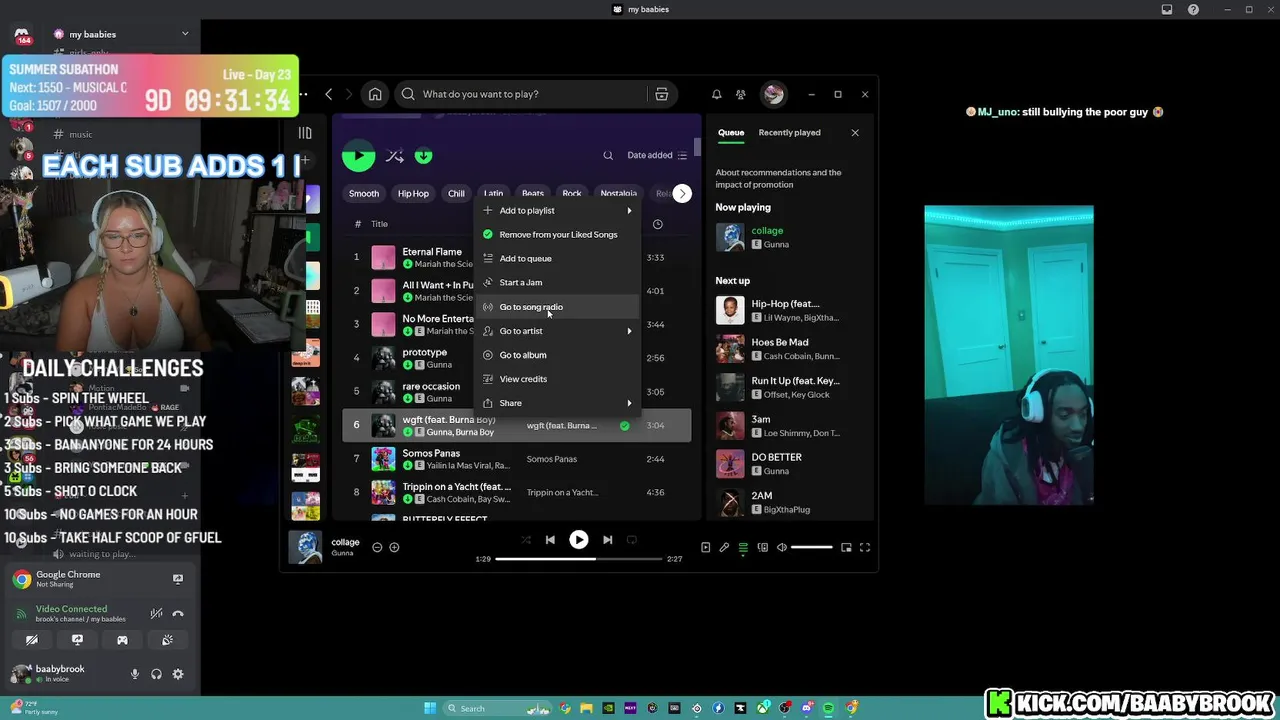Choose Start a Jam in context menu

557,282
